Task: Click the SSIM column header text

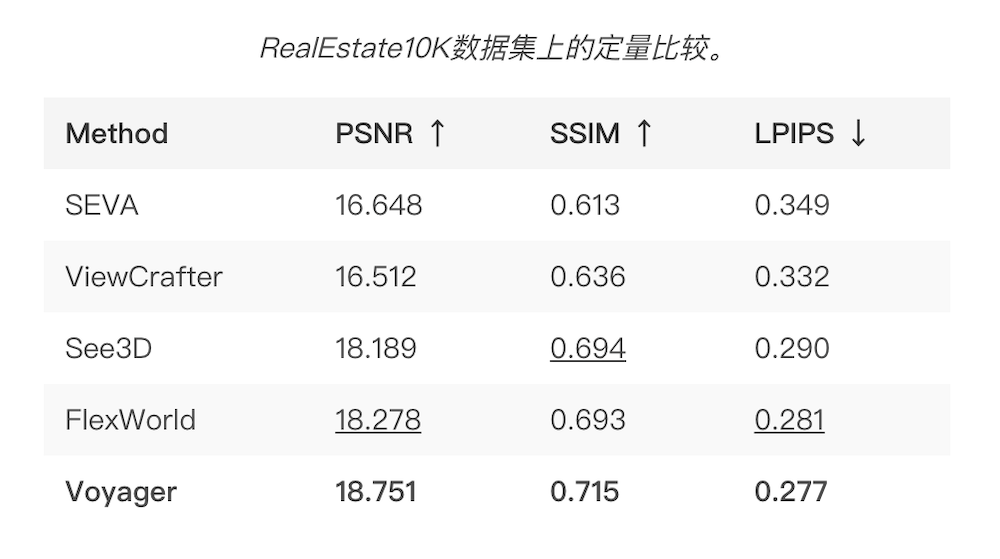Action: tap(585, 134)
